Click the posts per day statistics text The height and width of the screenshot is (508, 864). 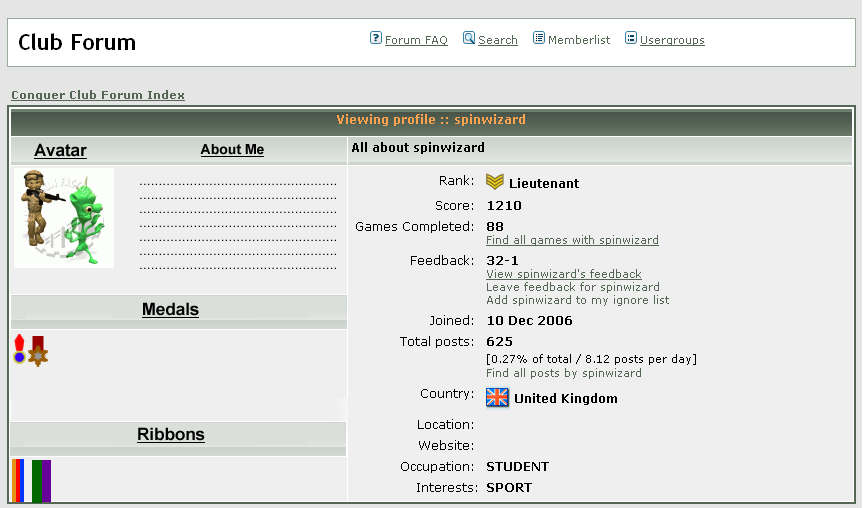click(591, 359)
